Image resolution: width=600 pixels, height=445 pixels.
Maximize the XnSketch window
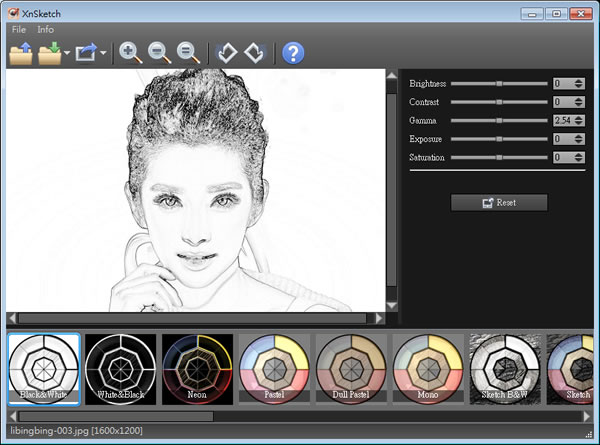pyautogui.click(x=556, y=14)
